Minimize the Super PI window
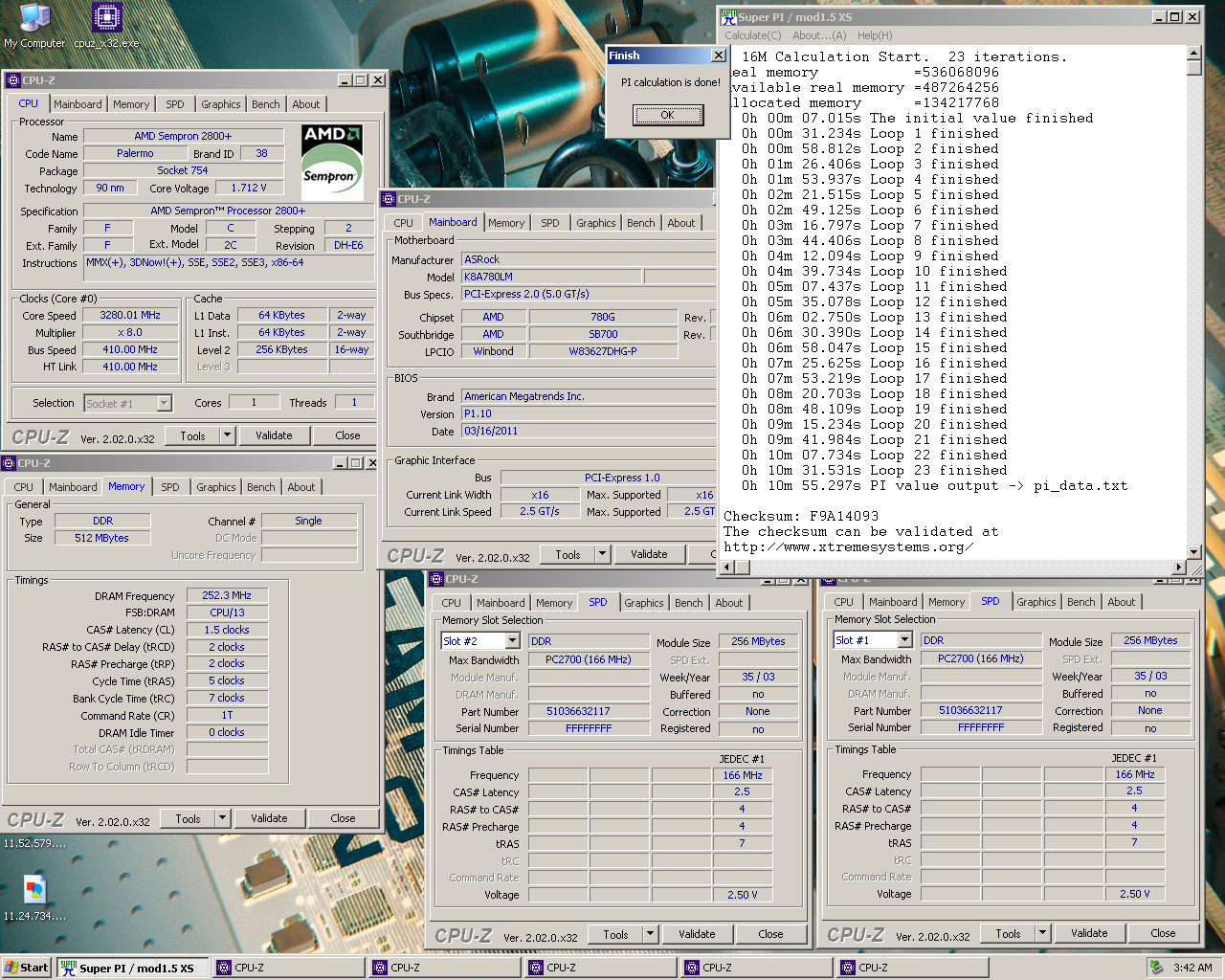Viewport: 1225px width, 980px height. [x=1159, y=16]
